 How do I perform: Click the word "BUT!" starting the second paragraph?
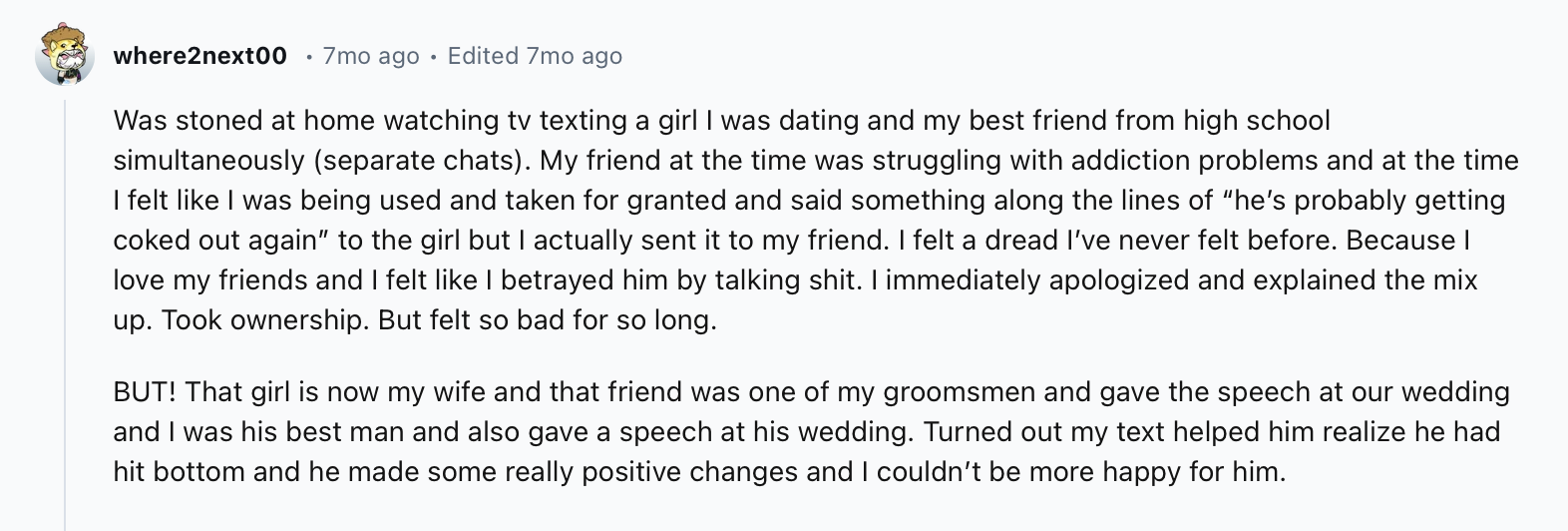click(145, 392)
